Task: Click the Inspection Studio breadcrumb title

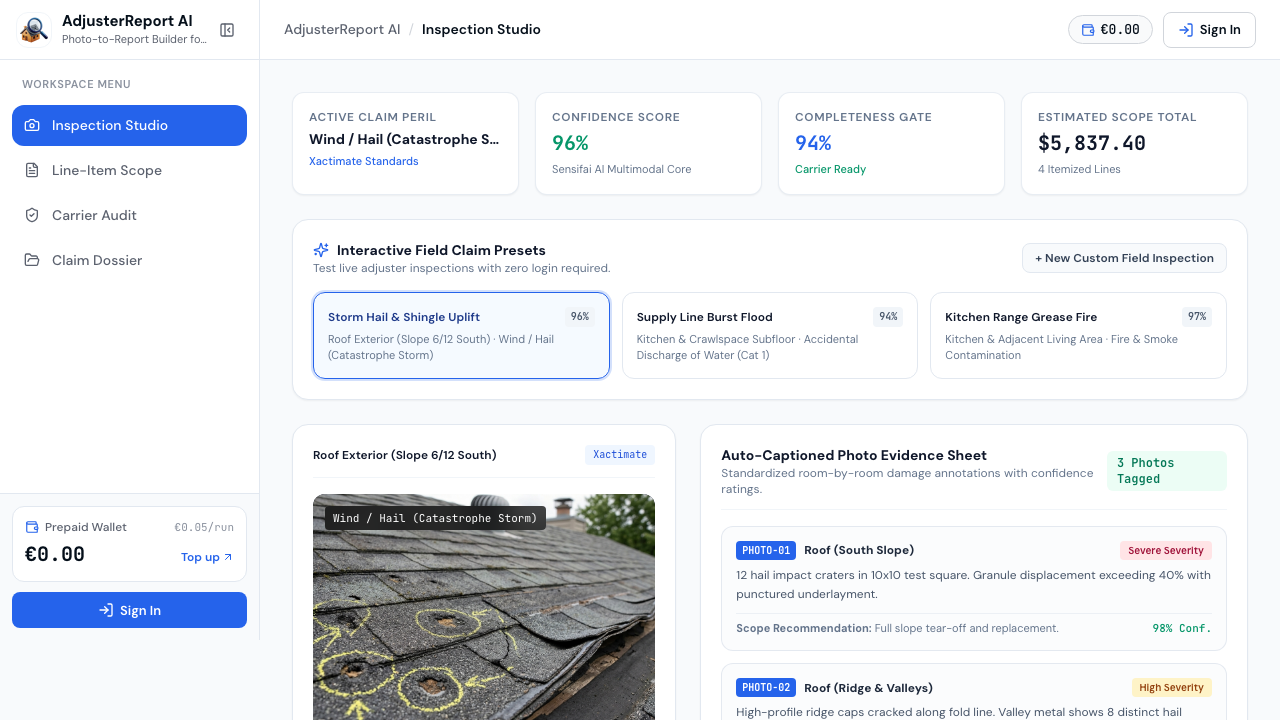Action: (x=481, y=30)
